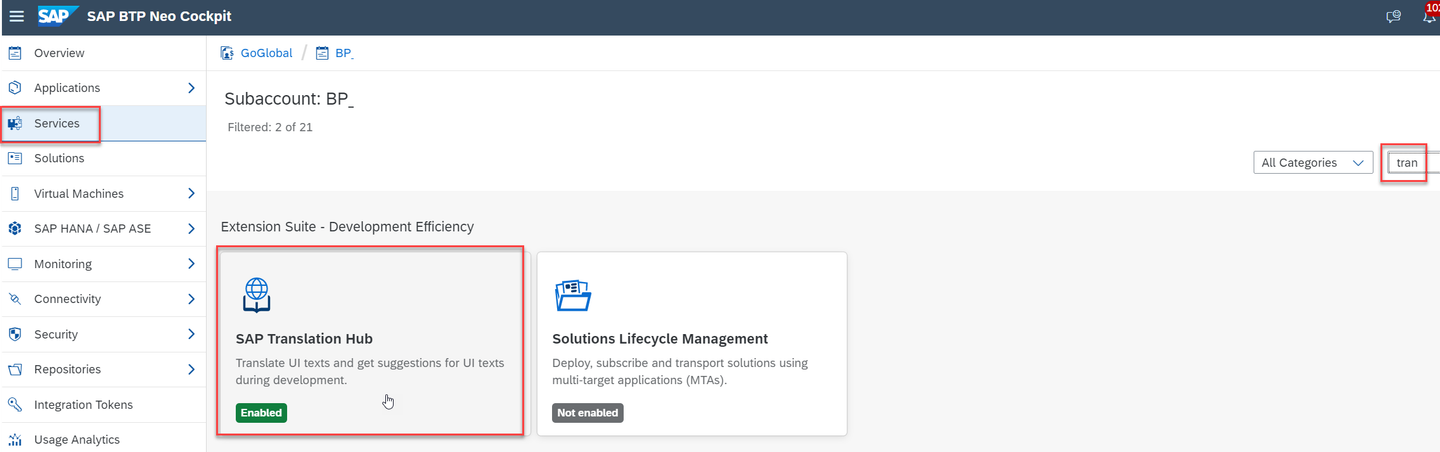Image resolution: width=1440 pixels, height=452 pixels.
Task: Expand the SAP HANA / SAP ASE chevron
Action: point(191,229)
